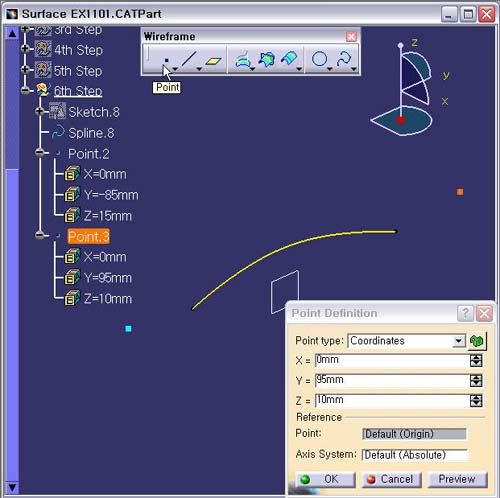Click the Y = 95mm input field
This screenshot has width=500, height=498.
pos(392,380)
